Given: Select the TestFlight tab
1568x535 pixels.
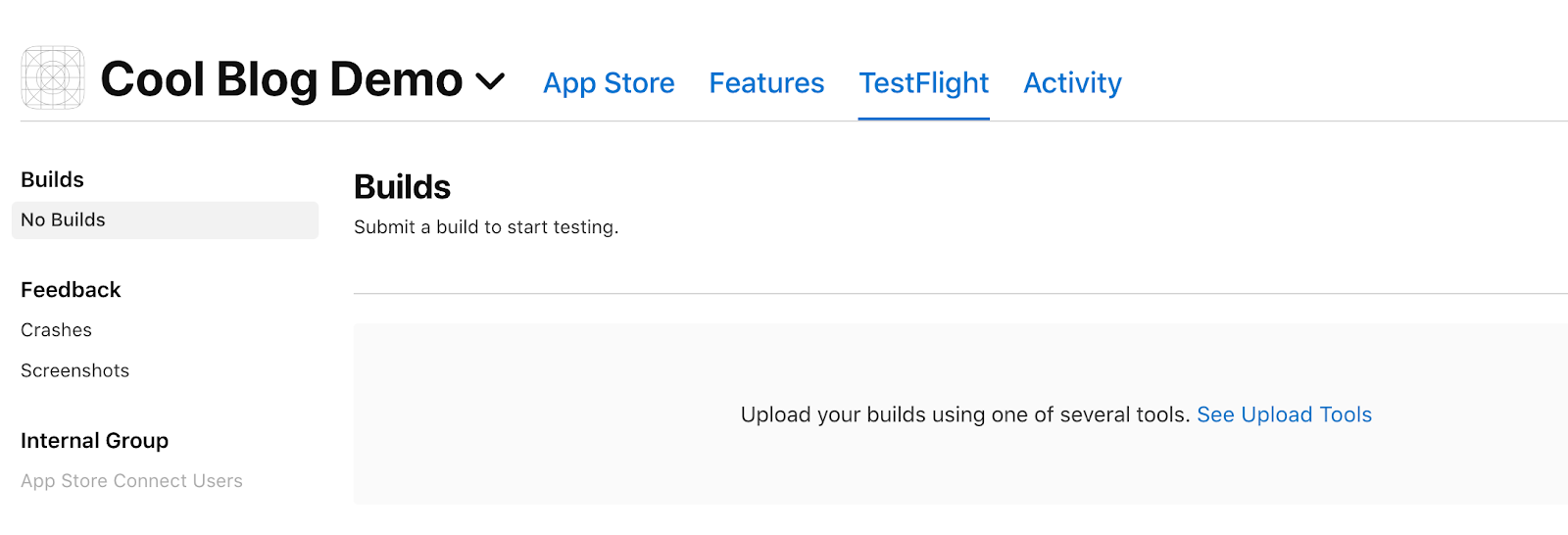Looking at the screenshot, I should click(x=923, y=83).
